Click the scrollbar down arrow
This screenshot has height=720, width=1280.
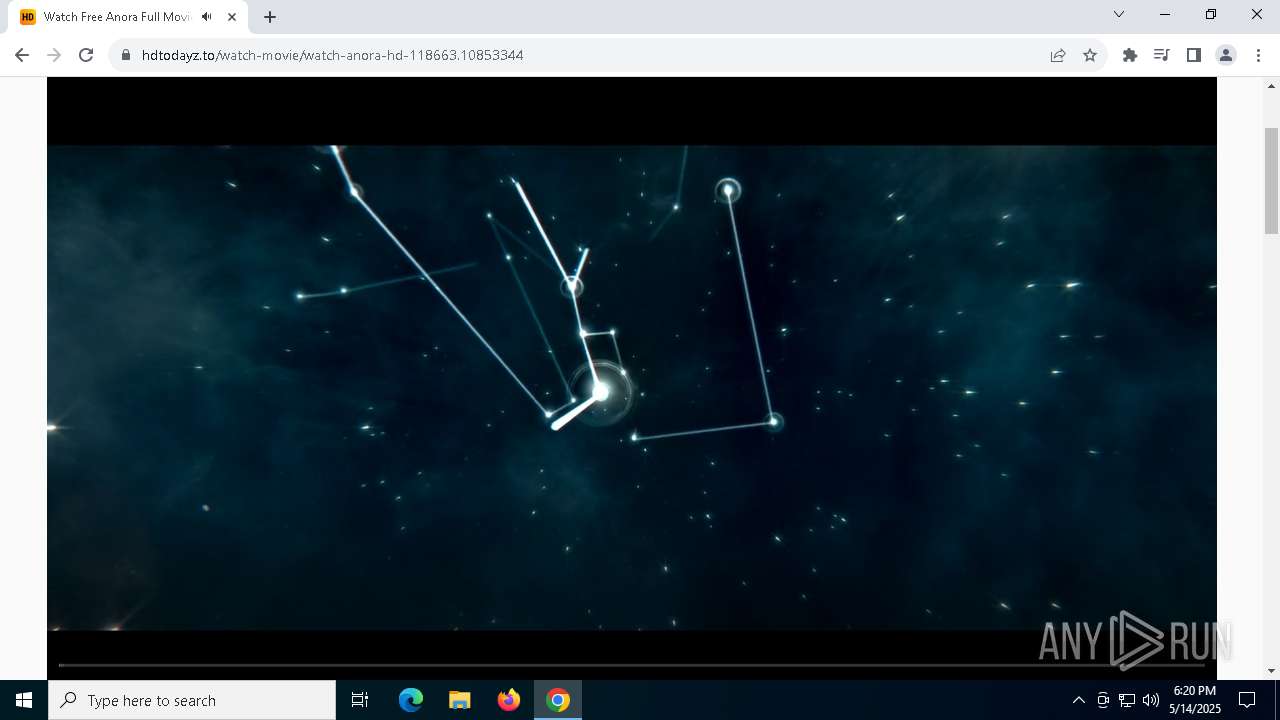click(x=1272, y=671)
